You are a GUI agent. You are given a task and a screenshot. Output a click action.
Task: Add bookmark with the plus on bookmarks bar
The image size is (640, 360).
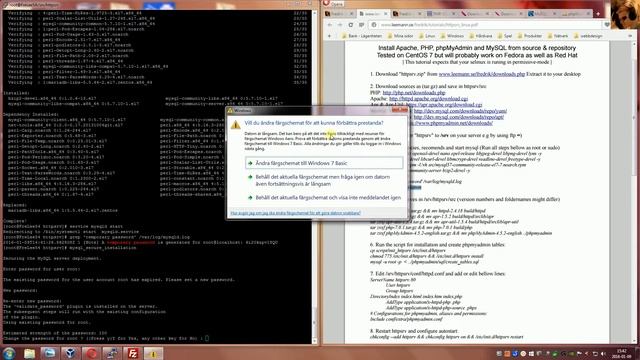[329, 36]
